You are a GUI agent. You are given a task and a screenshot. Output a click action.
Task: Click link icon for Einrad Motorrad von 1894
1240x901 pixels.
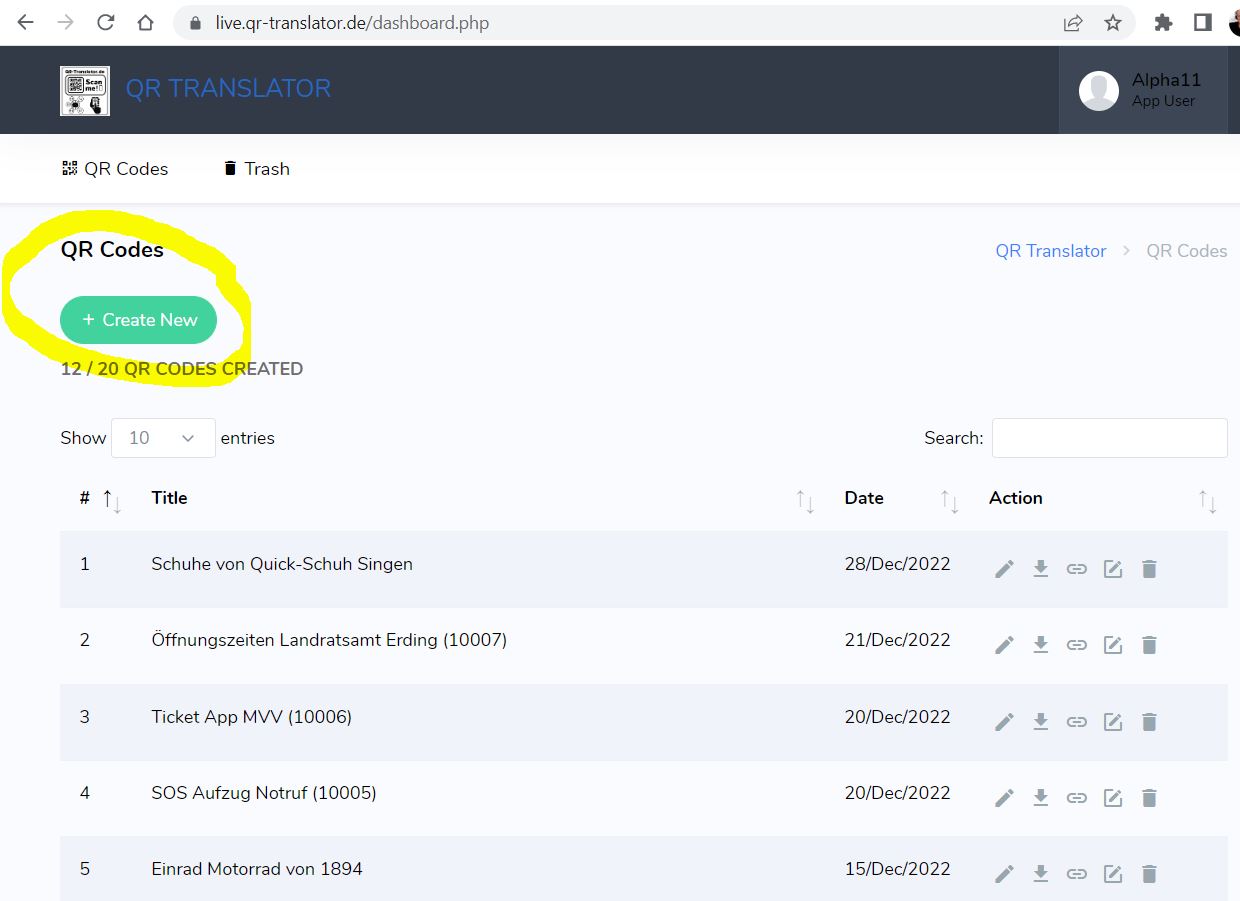(x=1076, y=874)
